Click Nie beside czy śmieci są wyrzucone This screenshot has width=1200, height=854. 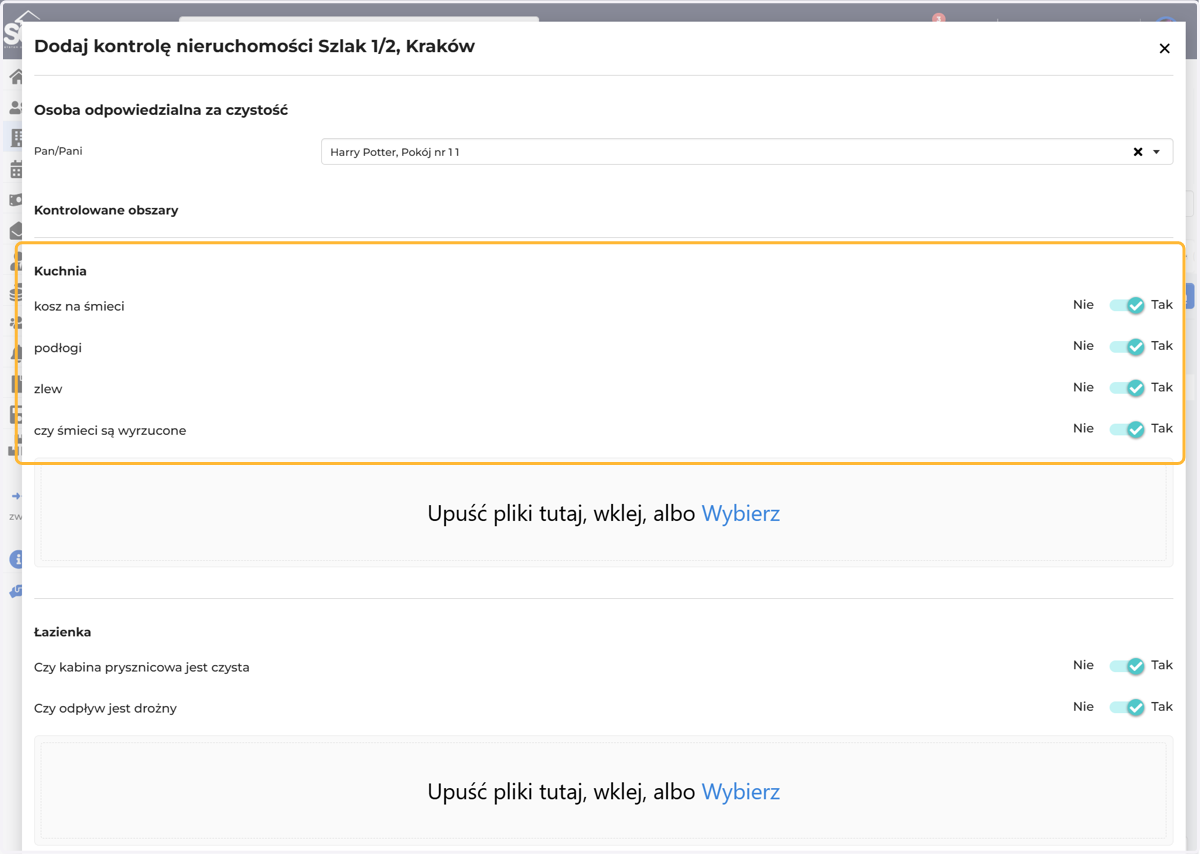pyautogui.click(x=1083, y=428)
